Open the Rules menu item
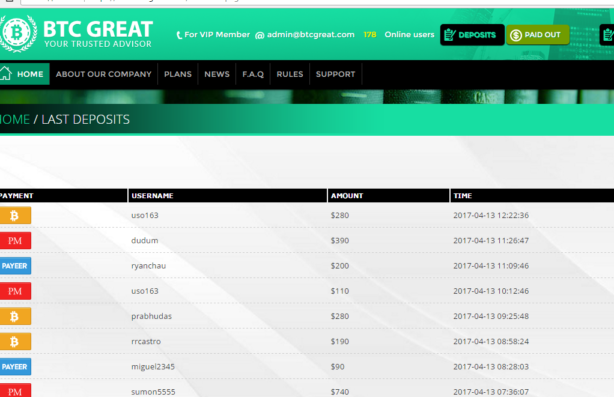The width and height of the screenshot is (614, 397). [x=290, y=74]
